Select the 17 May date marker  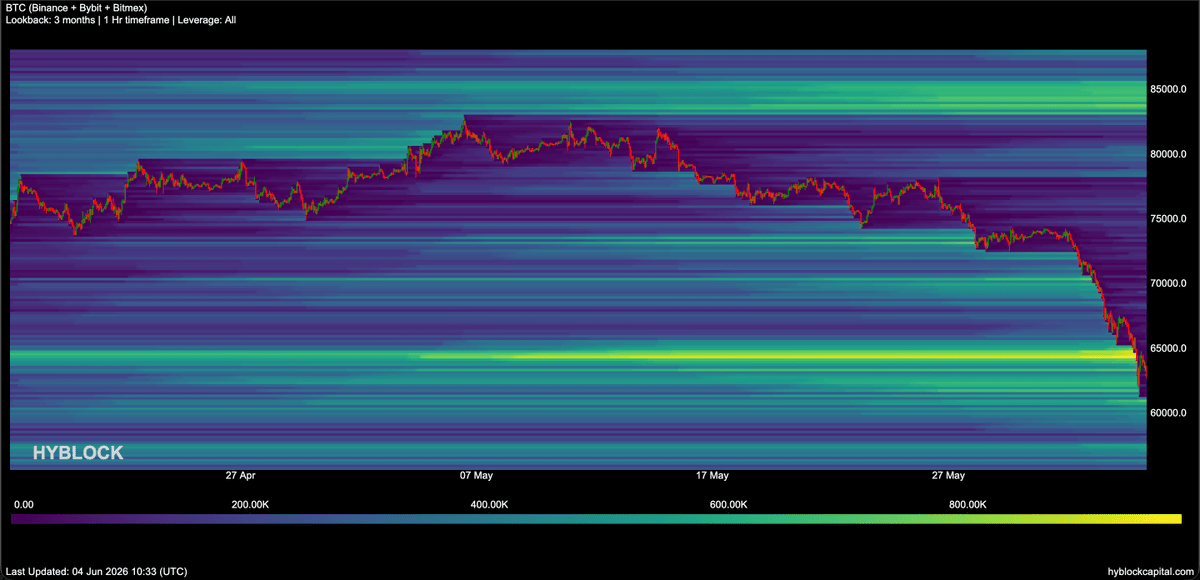[x=712, y=476]
